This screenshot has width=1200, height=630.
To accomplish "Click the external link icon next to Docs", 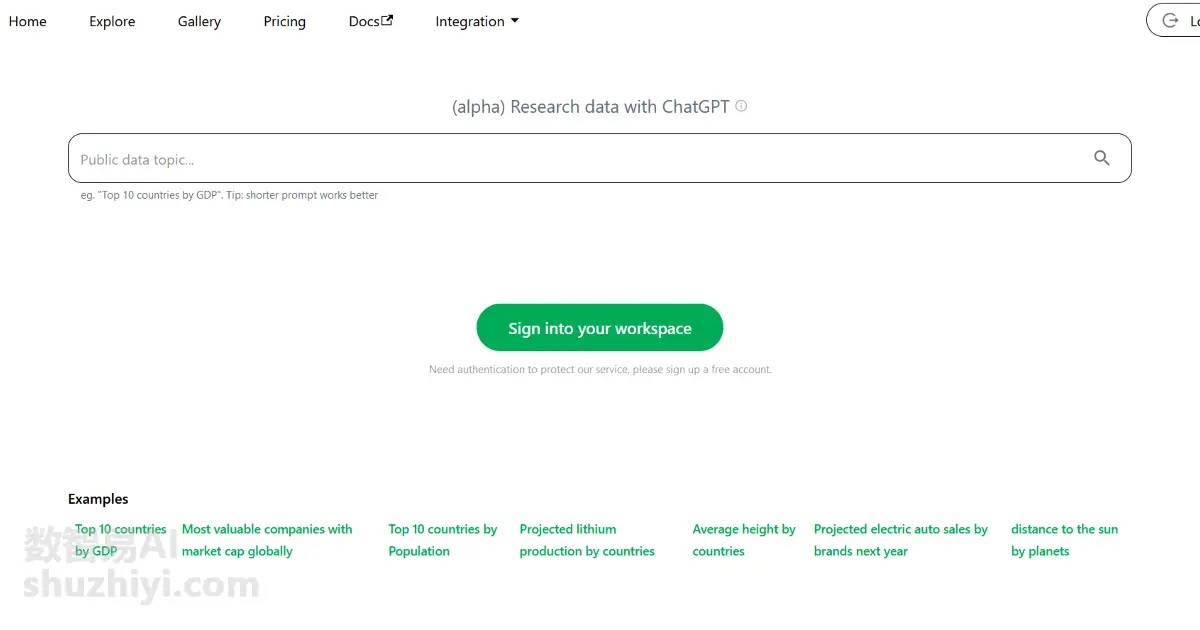I will click(387, 20).
